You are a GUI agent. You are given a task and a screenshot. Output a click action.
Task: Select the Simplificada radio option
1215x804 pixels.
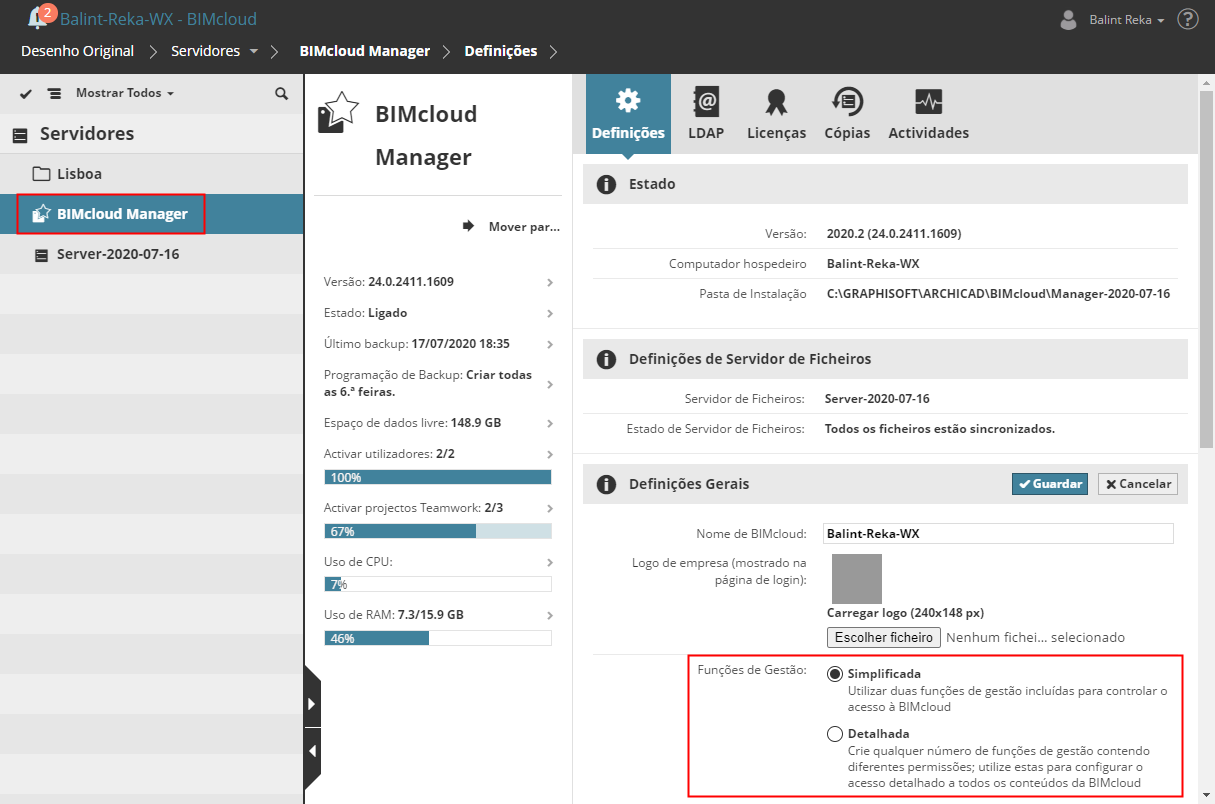[x=835, y=674]
